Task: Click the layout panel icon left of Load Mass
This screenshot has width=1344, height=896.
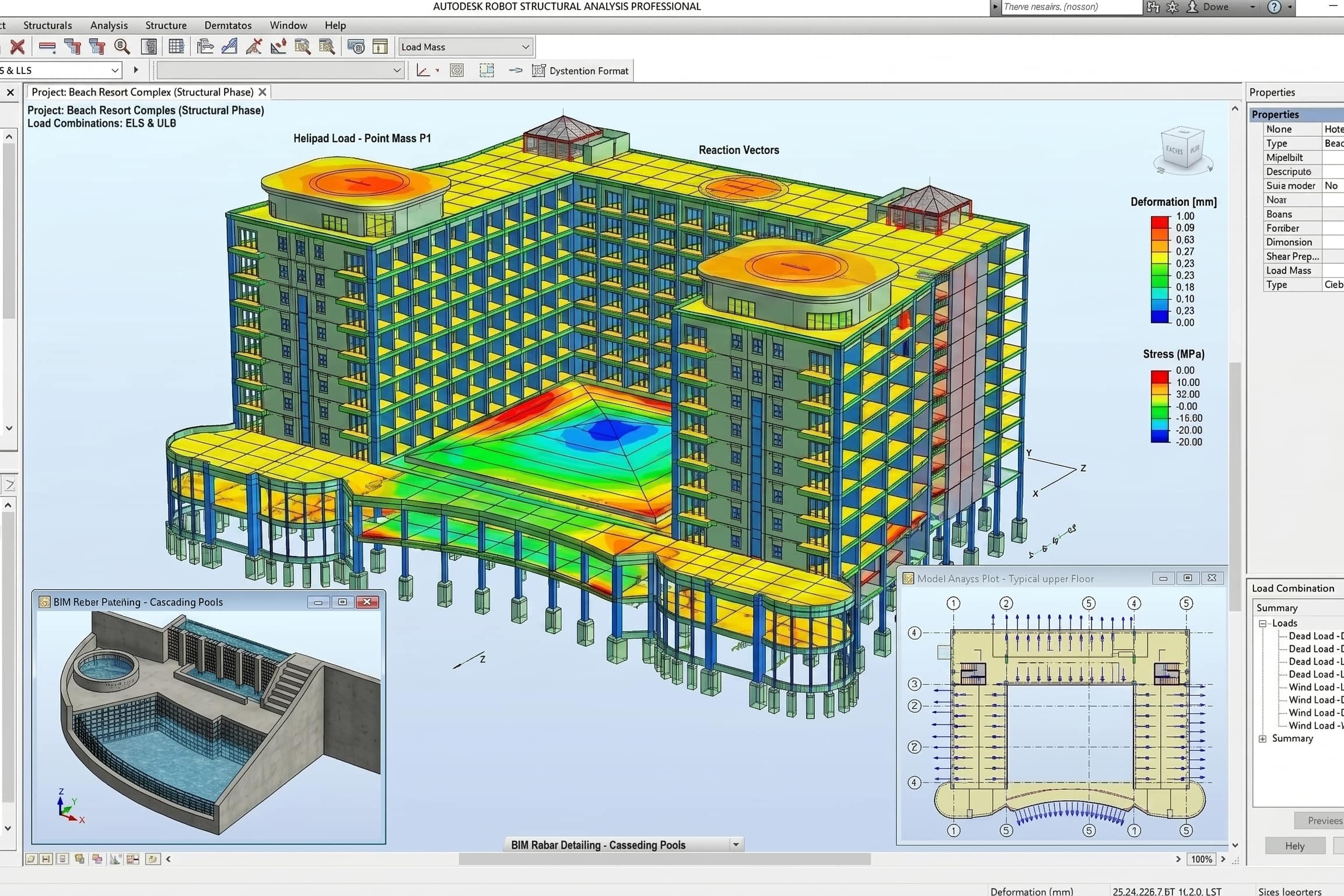Action: point(380,47)
